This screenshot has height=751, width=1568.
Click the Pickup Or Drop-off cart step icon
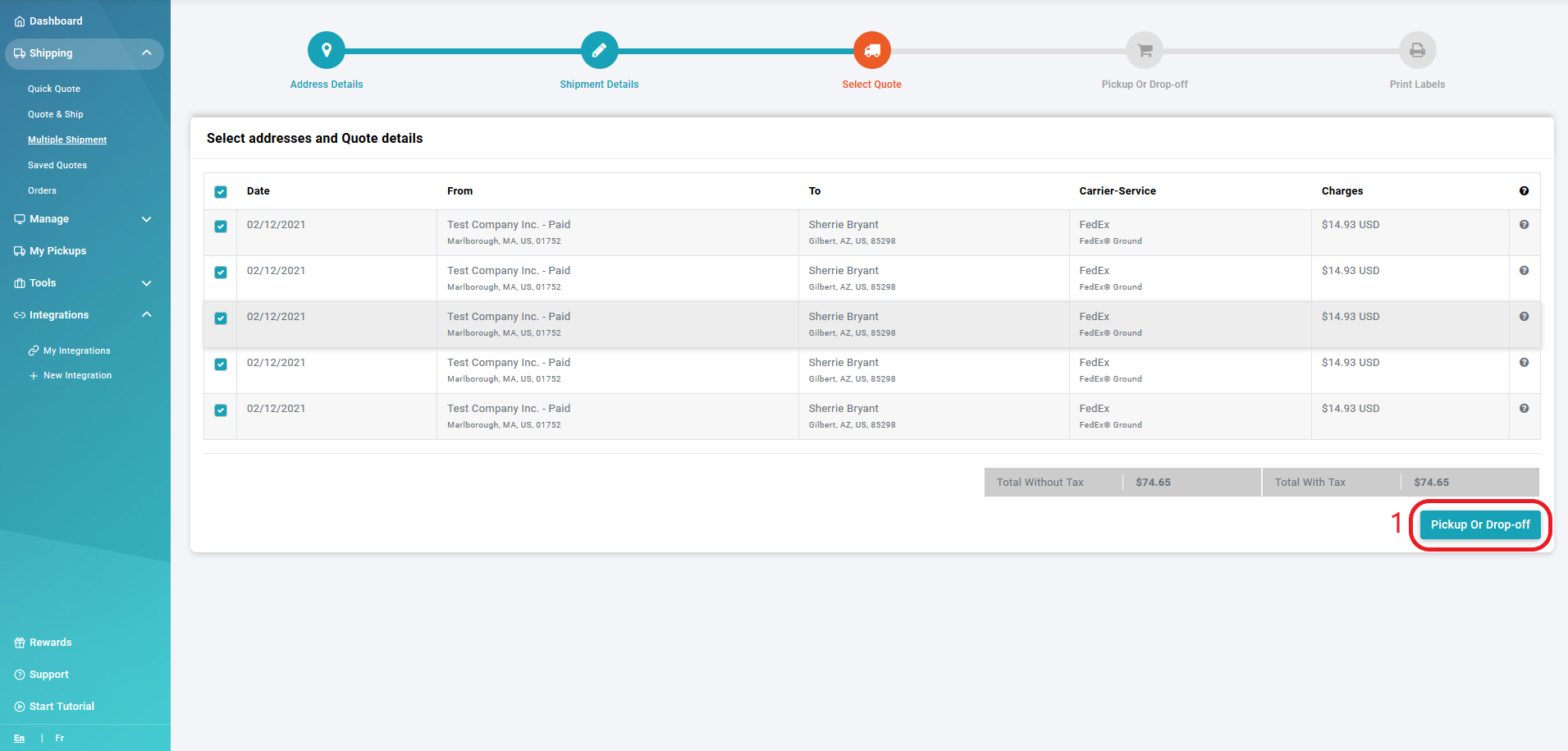click(1145, 50)
